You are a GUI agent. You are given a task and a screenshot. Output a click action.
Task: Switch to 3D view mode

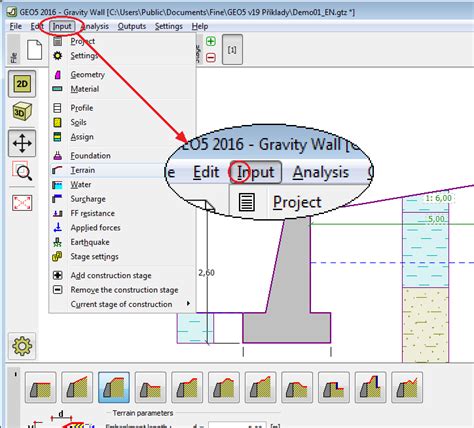(22, 112)
